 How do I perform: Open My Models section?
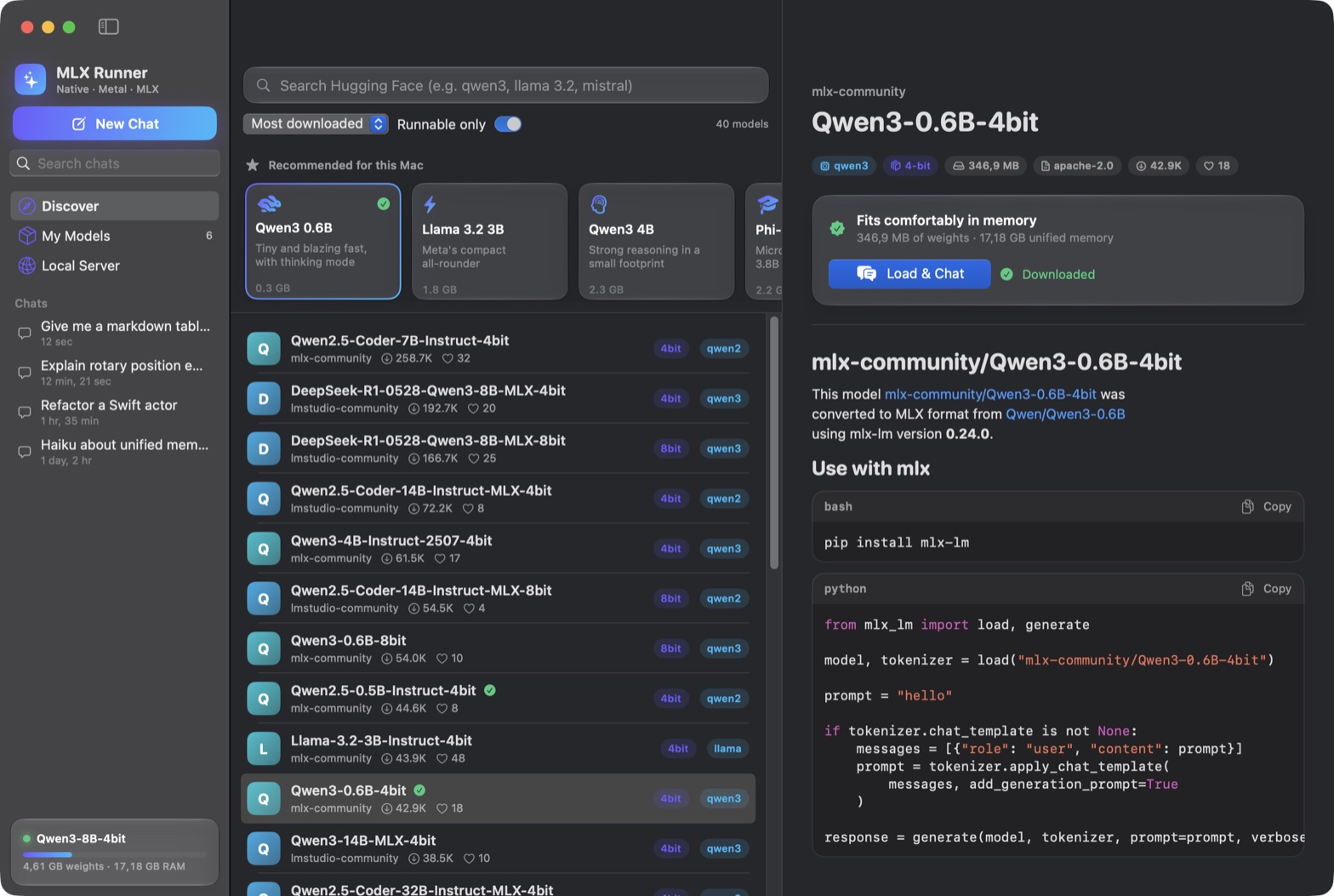[x=115, y=236]
